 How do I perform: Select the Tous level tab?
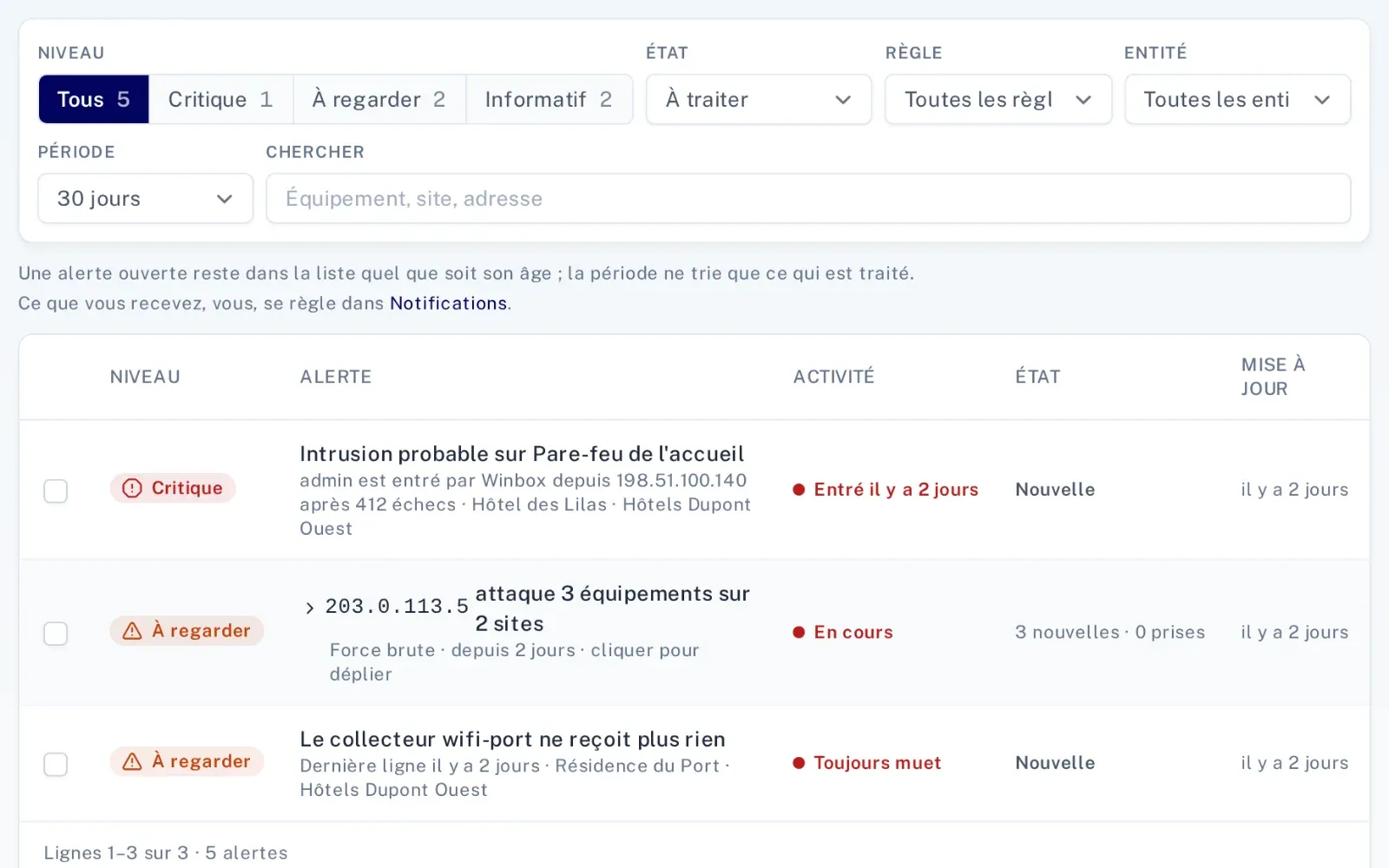coord(94,99)
